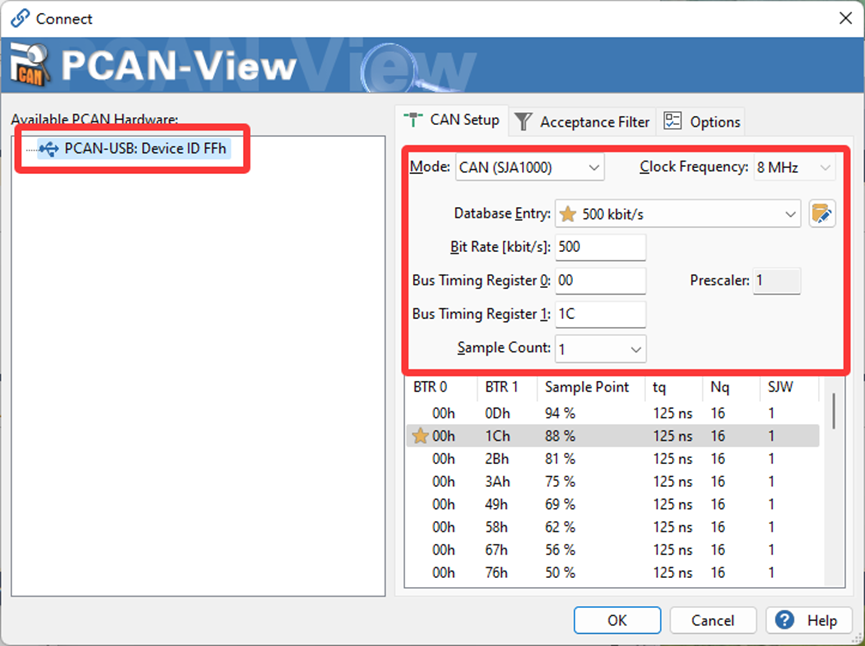Close the Connect dialog window

pyautogui.click(x=845, y=18)
